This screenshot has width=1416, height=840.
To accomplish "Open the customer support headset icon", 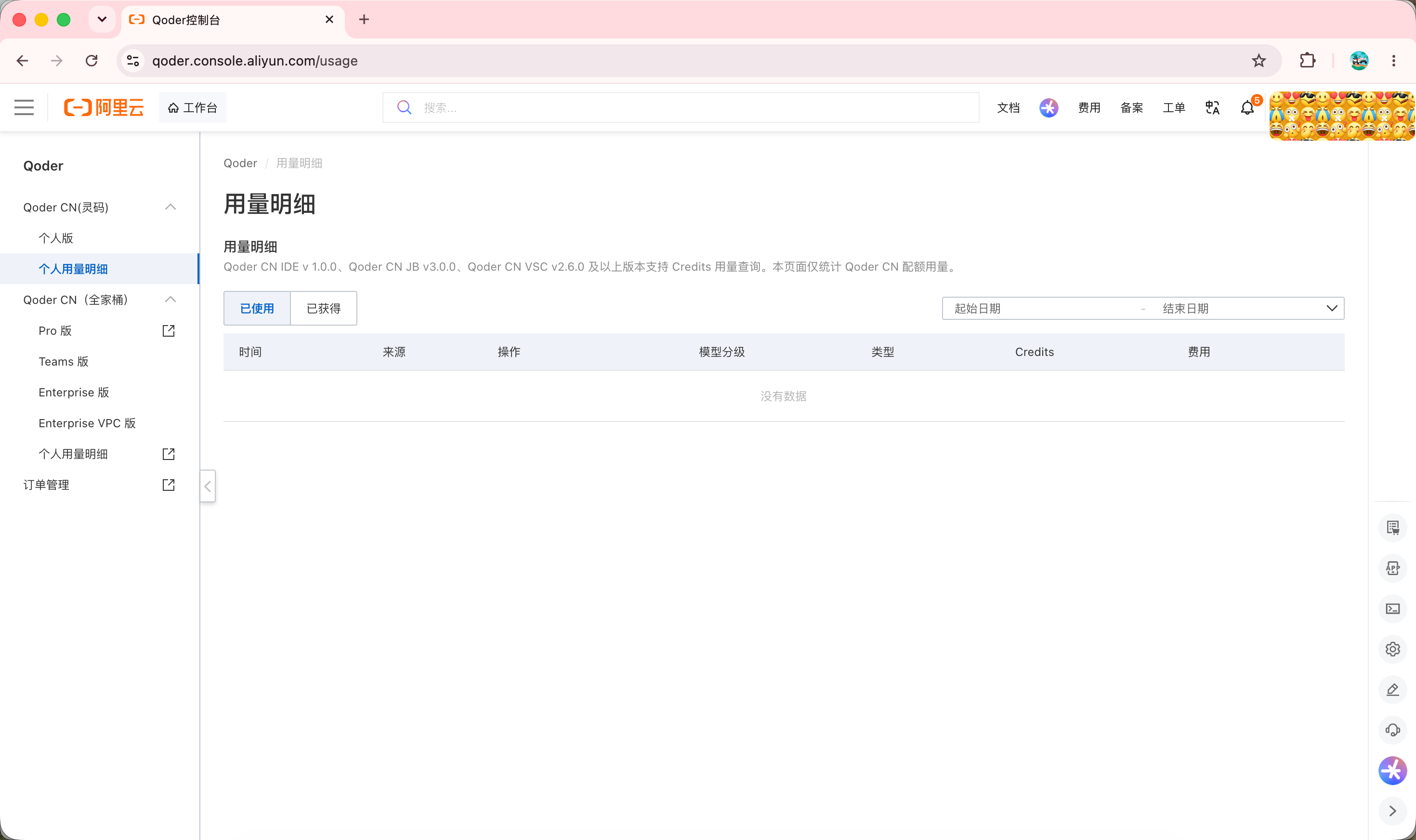I will click(1392, 730).
